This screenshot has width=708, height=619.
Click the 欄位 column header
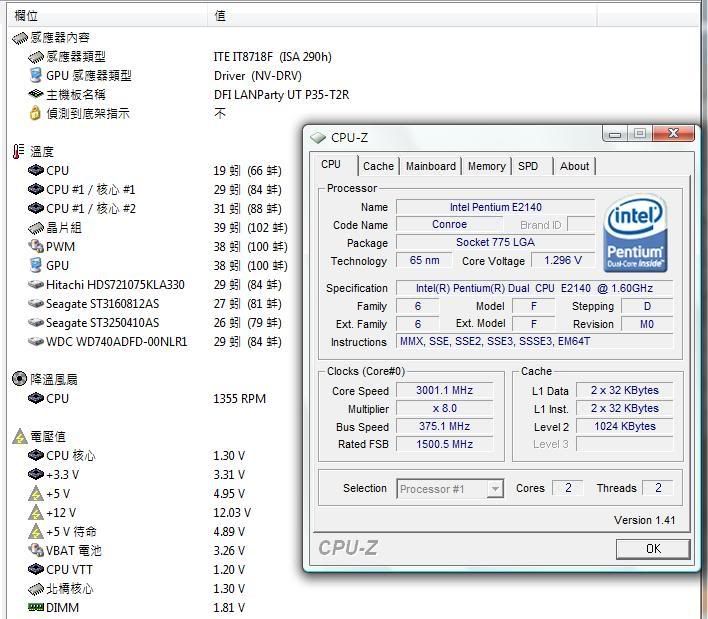(x=107, y=16)
